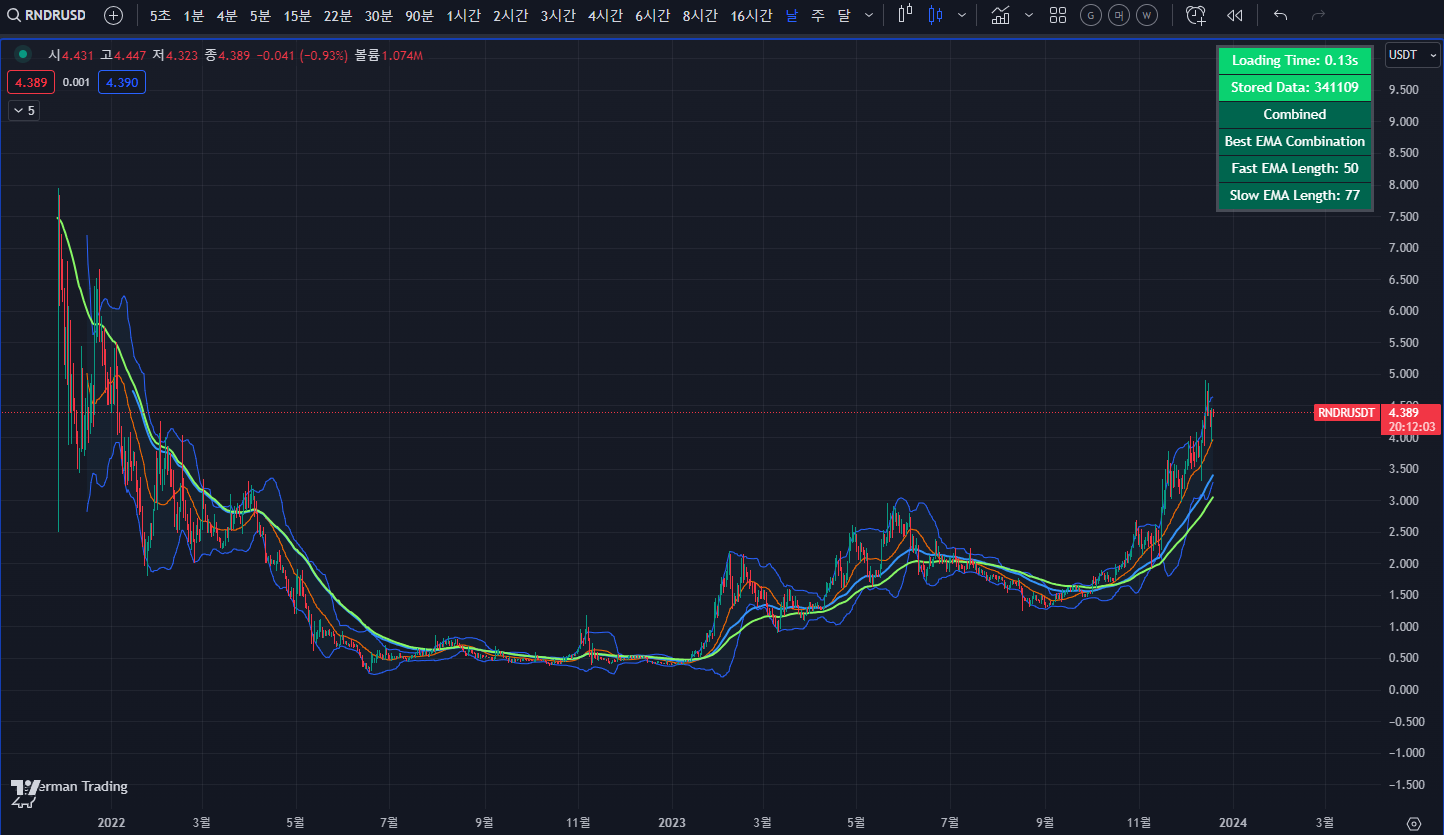Click the 0.000 price axis label
1444x835 pixels.
pos(1404,690)
